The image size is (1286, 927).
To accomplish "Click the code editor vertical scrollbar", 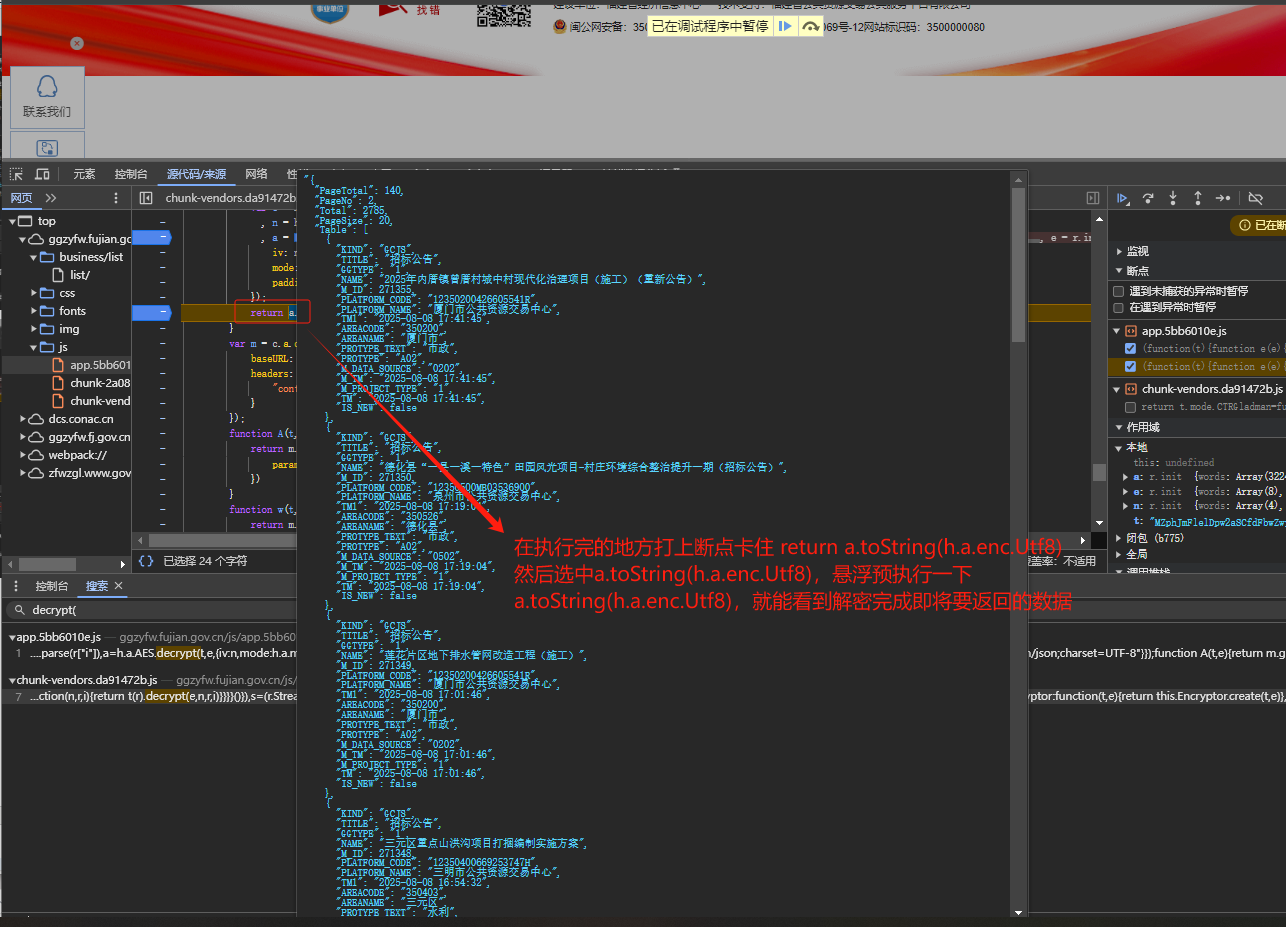I will (1099, 472).
